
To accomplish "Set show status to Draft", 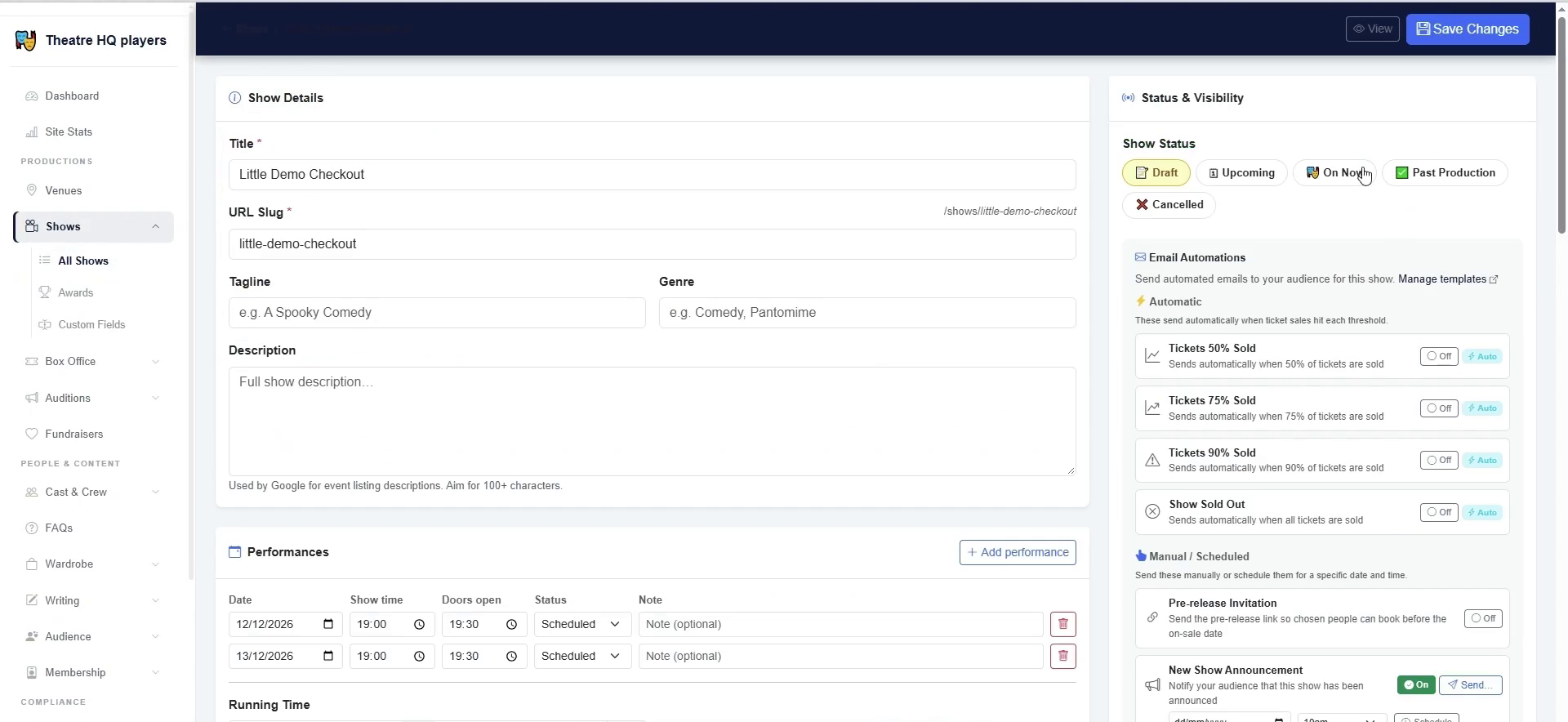I will [1156, 172].
